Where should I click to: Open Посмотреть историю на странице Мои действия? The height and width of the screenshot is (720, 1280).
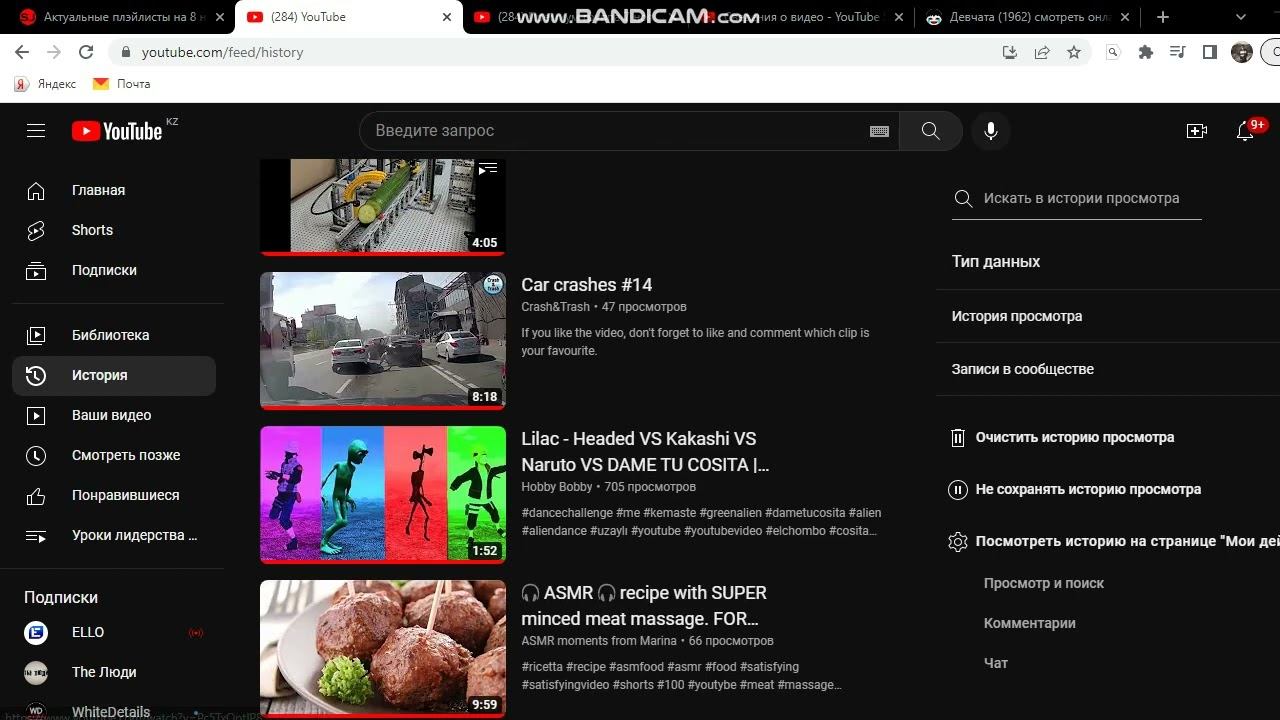[1128, 541]
